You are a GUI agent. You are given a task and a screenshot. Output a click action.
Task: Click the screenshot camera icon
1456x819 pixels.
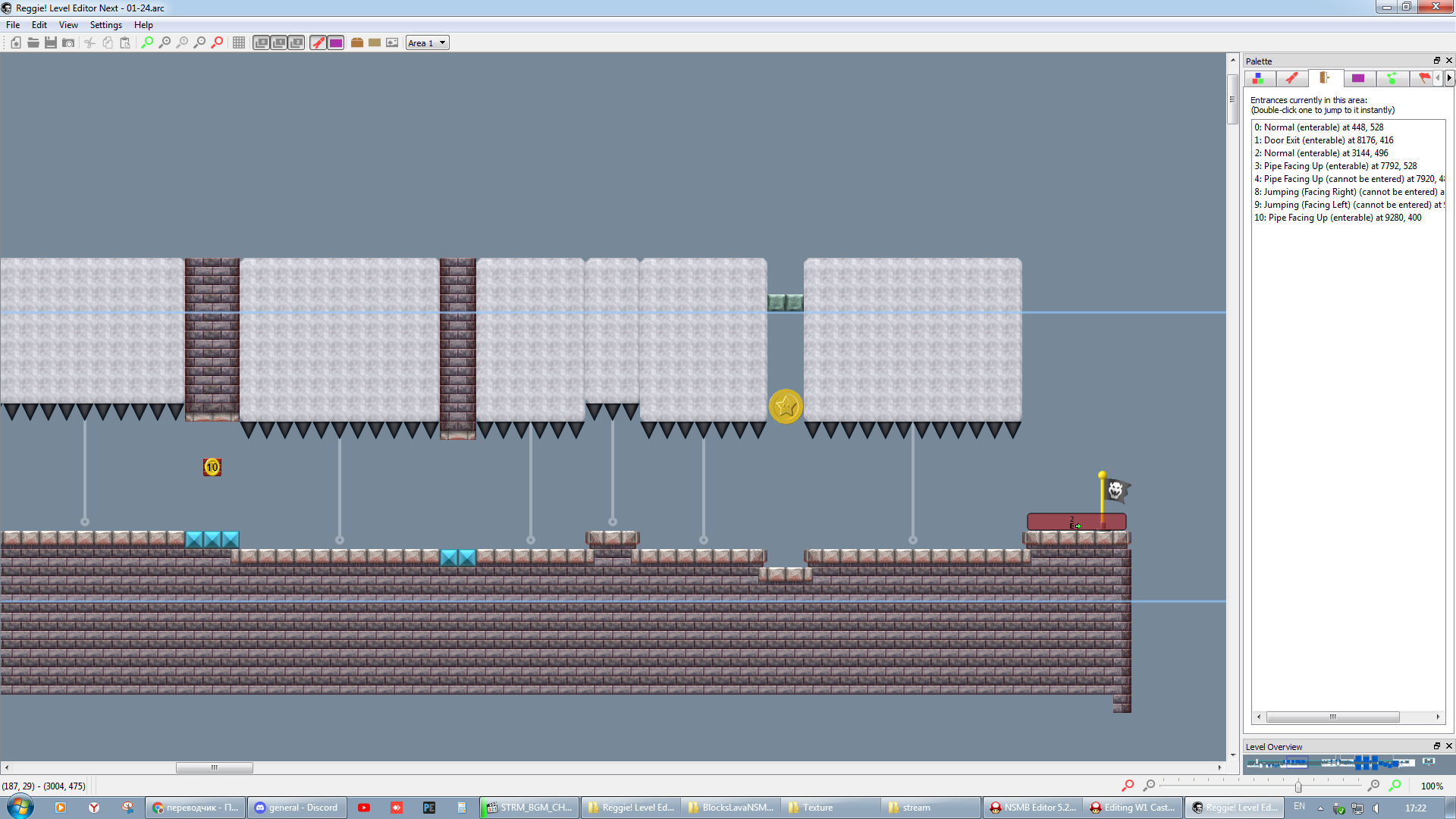pos(68,42)
